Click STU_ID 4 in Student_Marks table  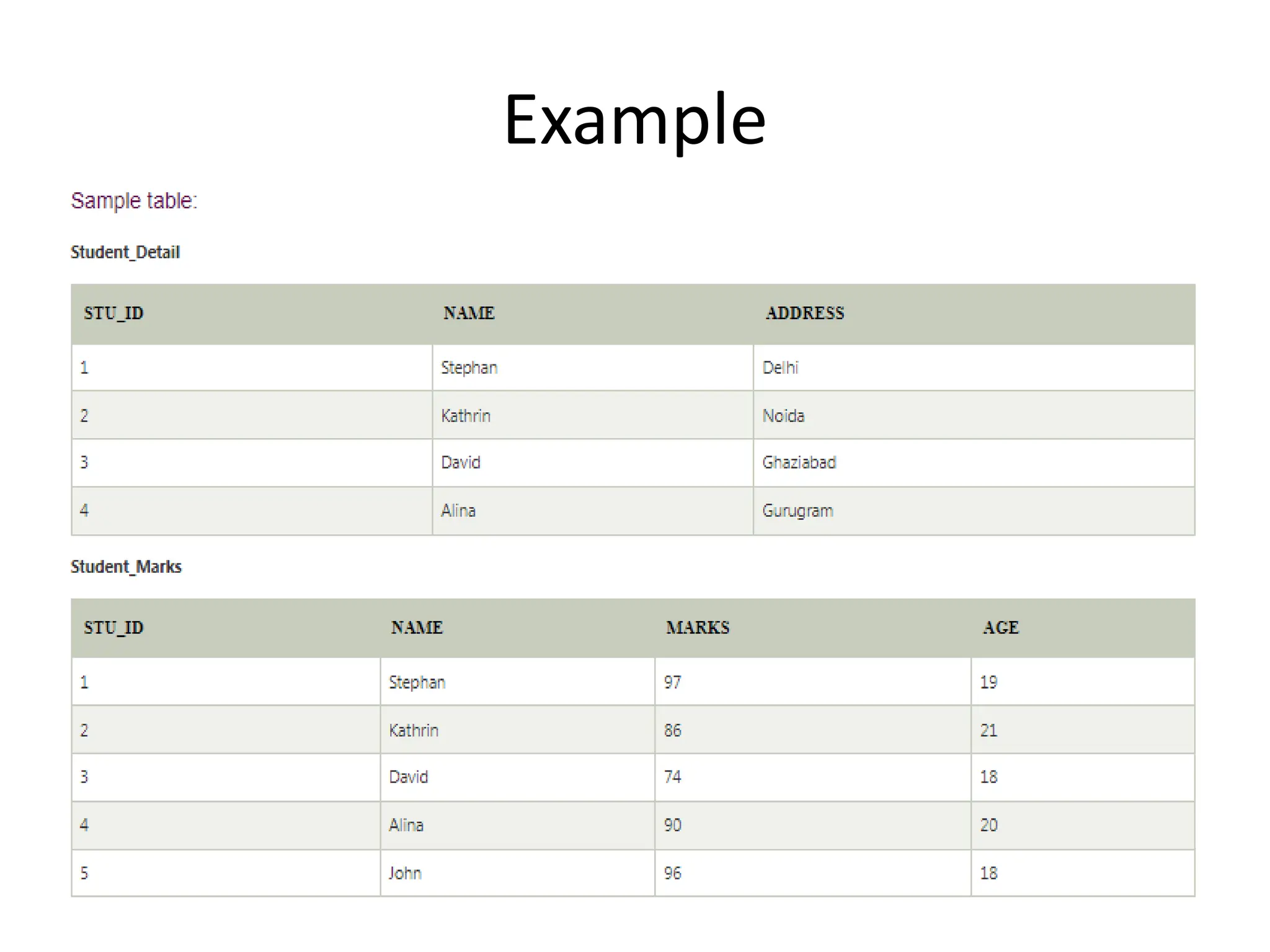click(84, 826)
